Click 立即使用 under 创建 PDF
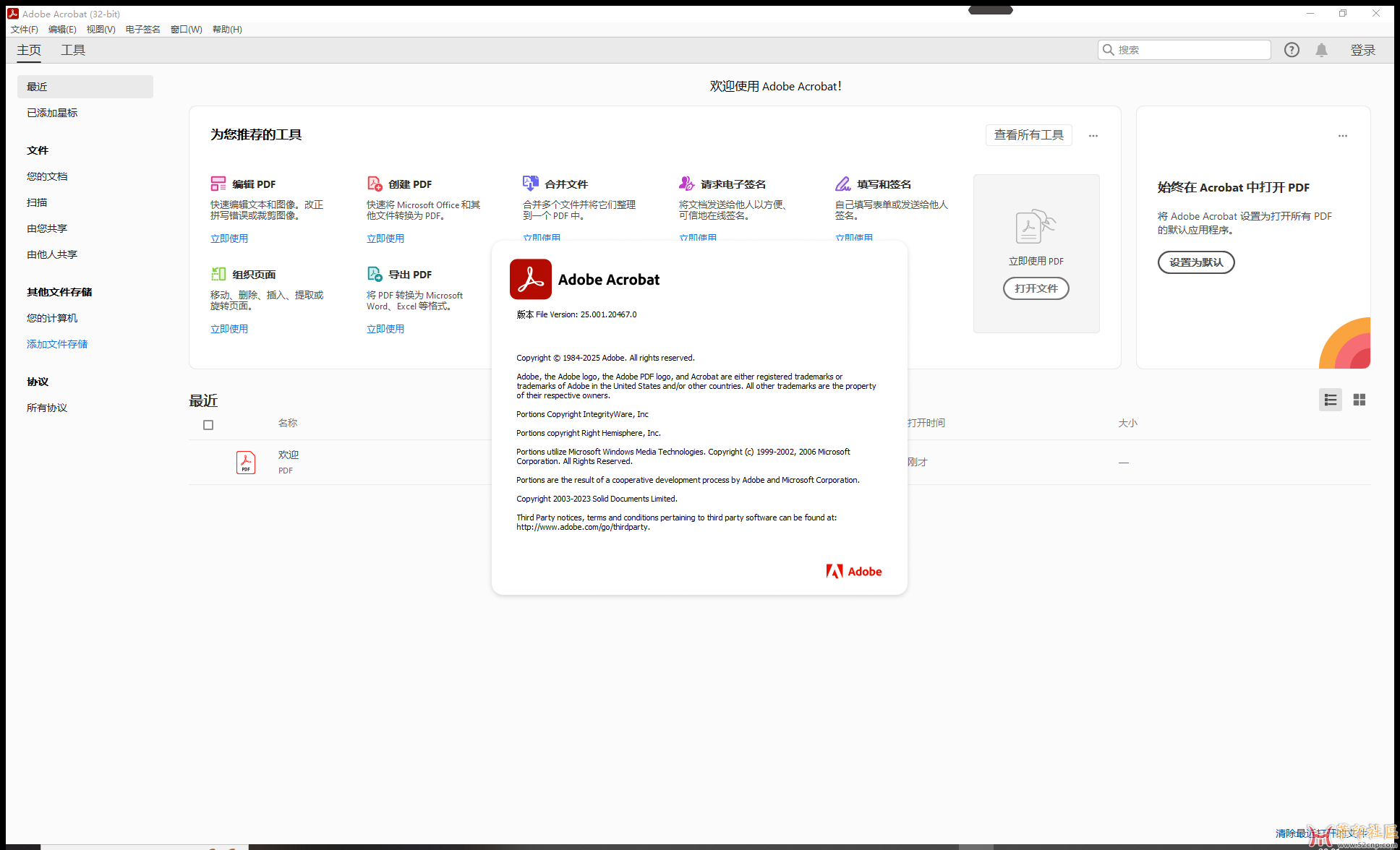The height and width of the screenshot is (850, 1400). click(385, 239)
